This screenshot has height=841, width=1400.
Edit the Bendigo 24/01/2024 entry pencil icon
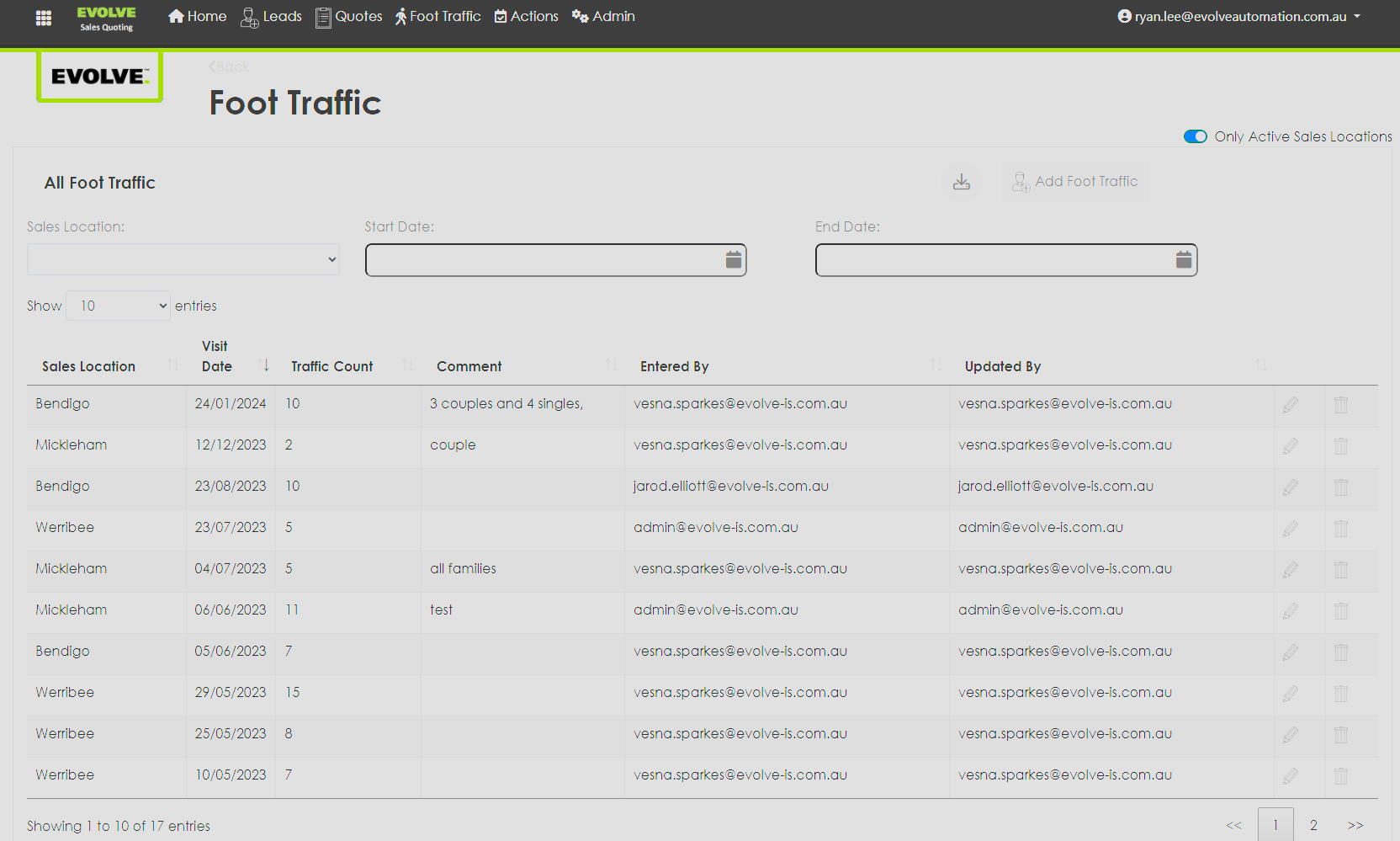coord(1290,405)
